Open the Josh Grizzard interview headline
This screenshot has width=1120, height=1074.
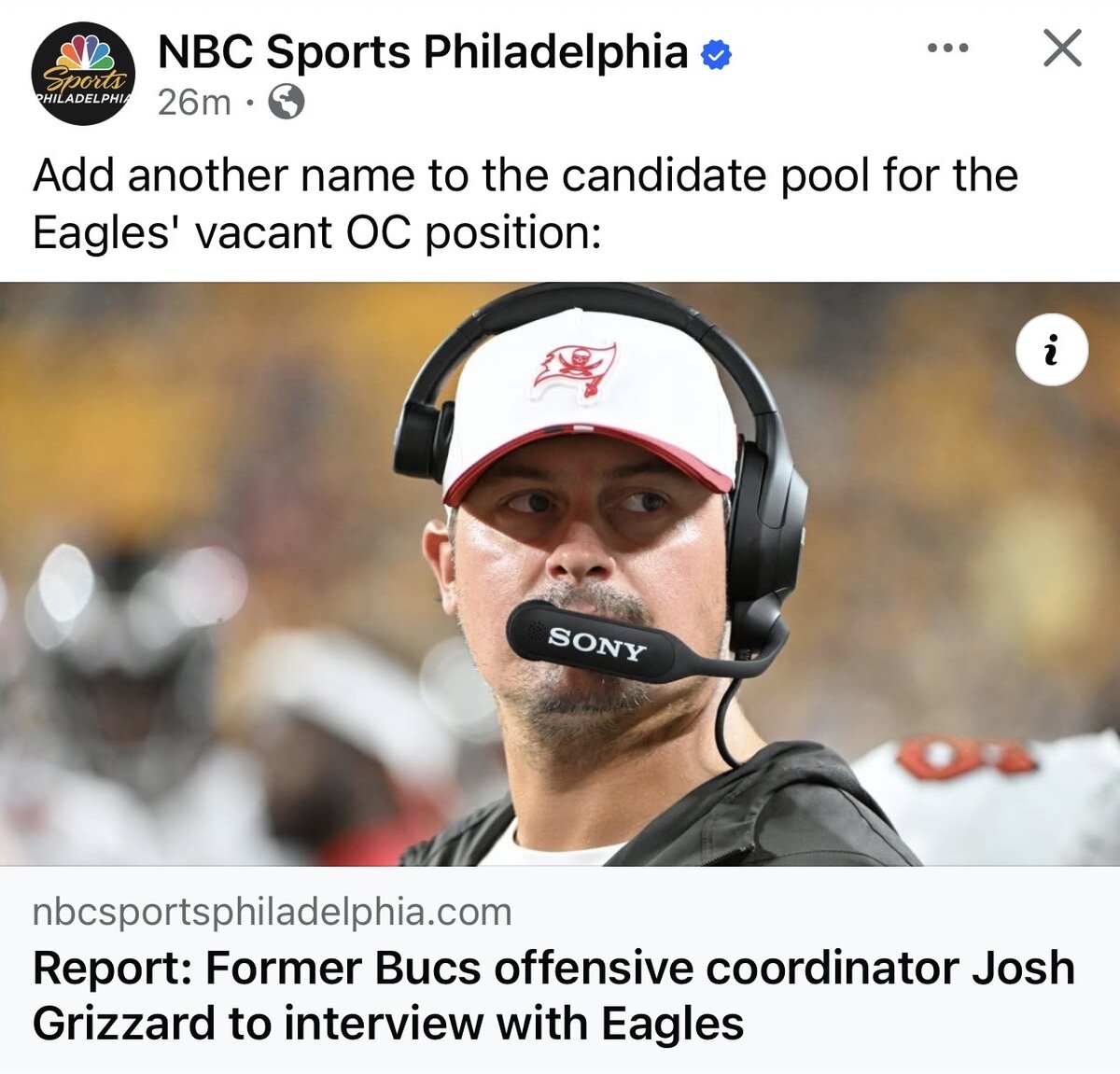tap(553, 995)
